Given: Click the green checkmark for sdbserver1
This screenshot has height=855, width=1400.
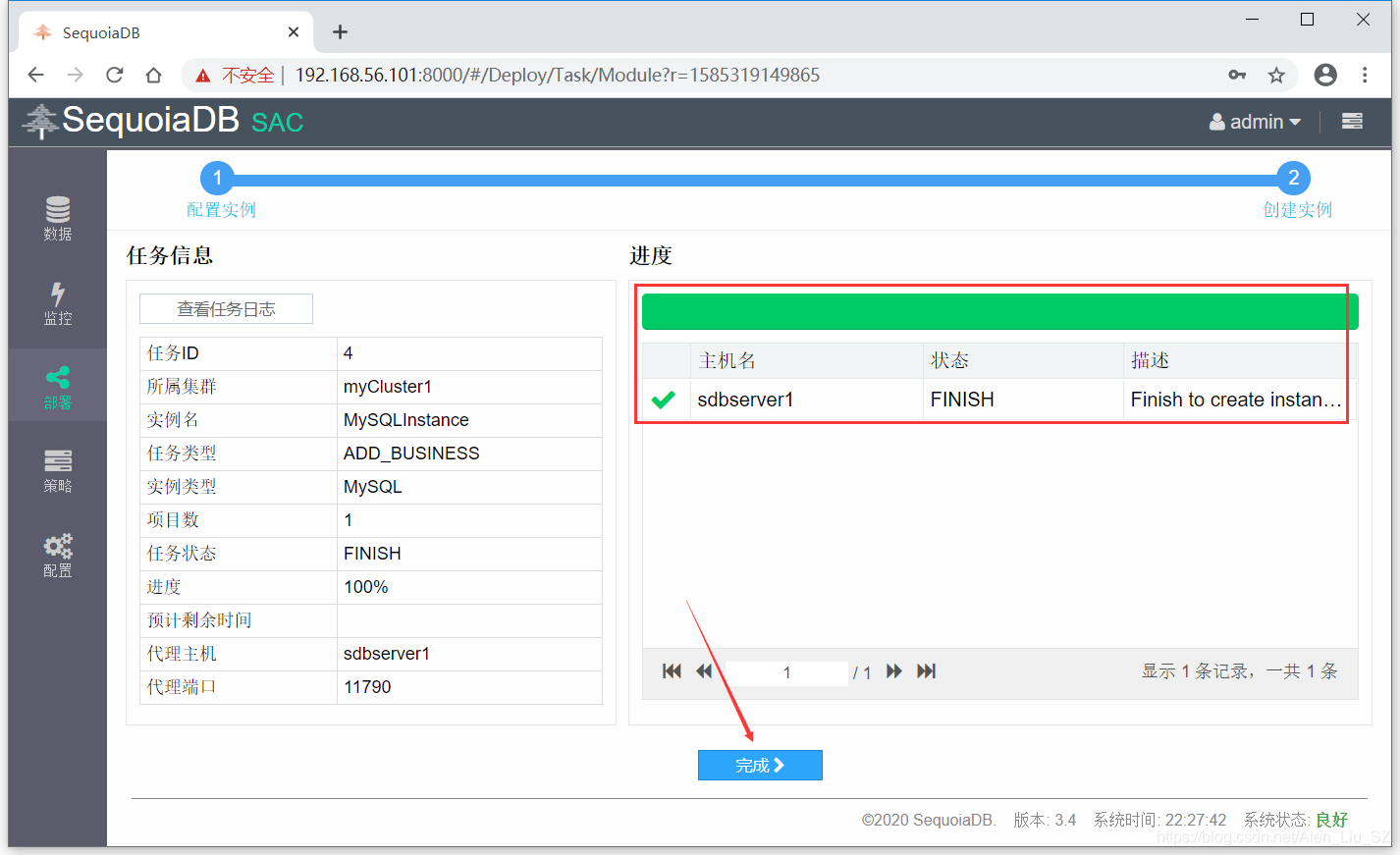Looking at the screenshot, I should [664, 400].
